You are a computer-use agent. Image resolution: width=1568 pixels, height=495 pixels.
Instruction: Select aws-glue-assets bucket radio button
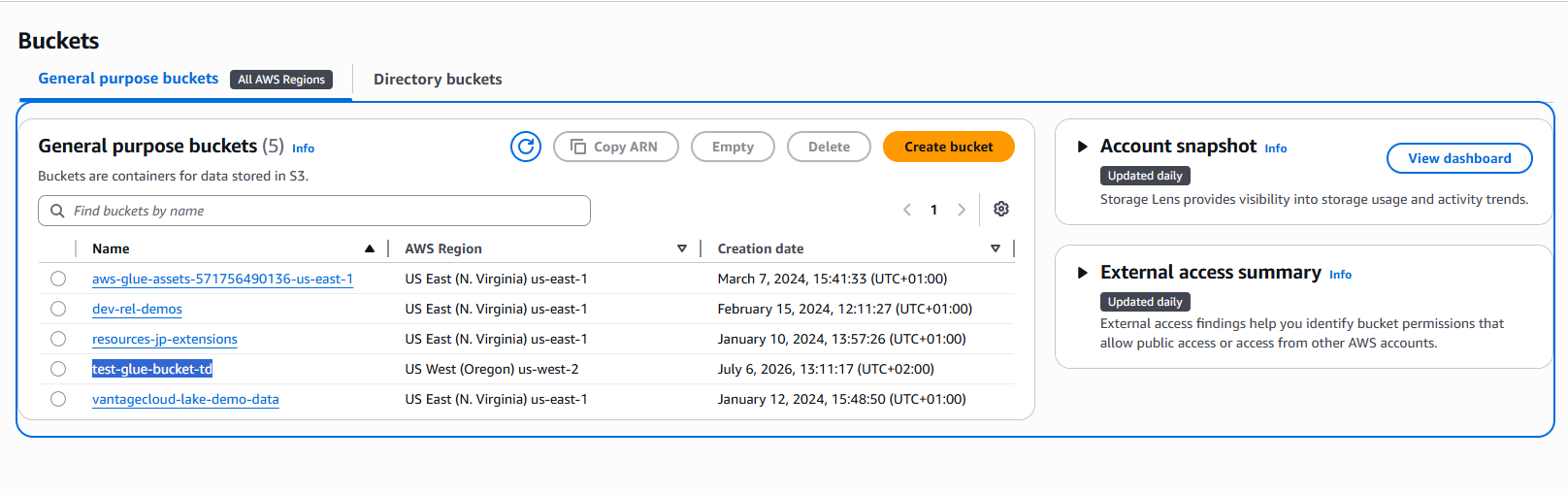(x=58, y=279)
